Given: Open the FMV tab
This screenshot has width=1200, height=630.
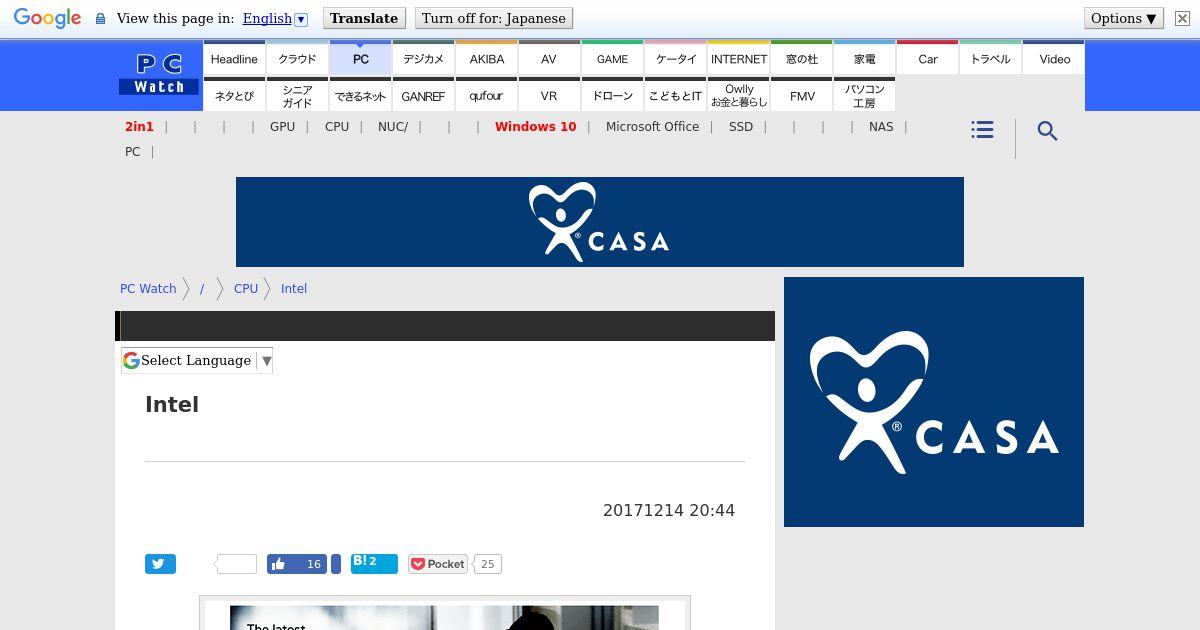Looking at the screenshot, I should (801, 95).
